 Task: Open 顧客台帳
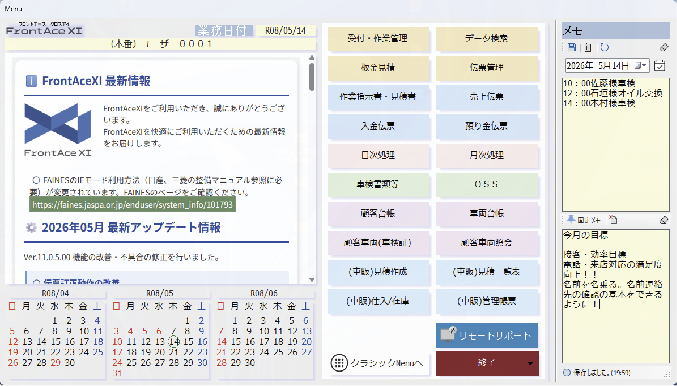pyautogui.click(x=378, y=213)
